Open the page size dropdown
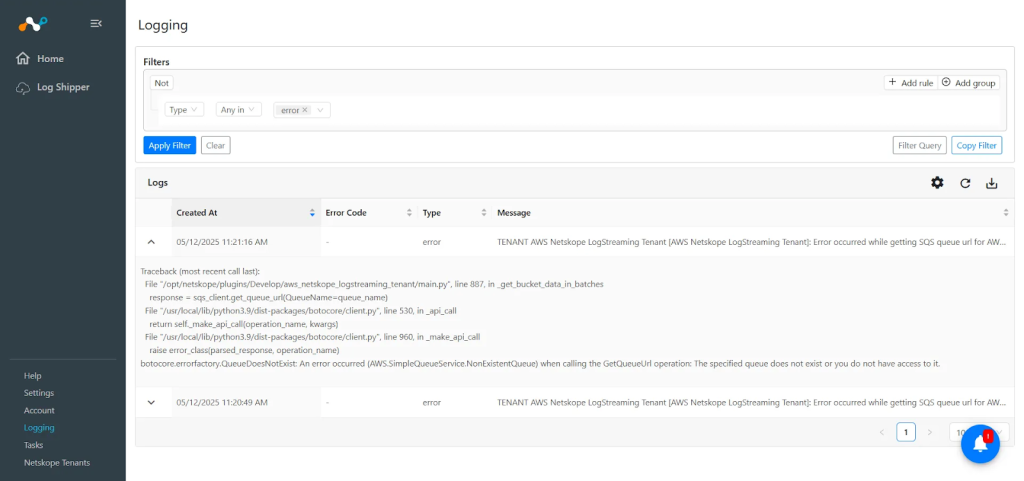 [979, 432]
